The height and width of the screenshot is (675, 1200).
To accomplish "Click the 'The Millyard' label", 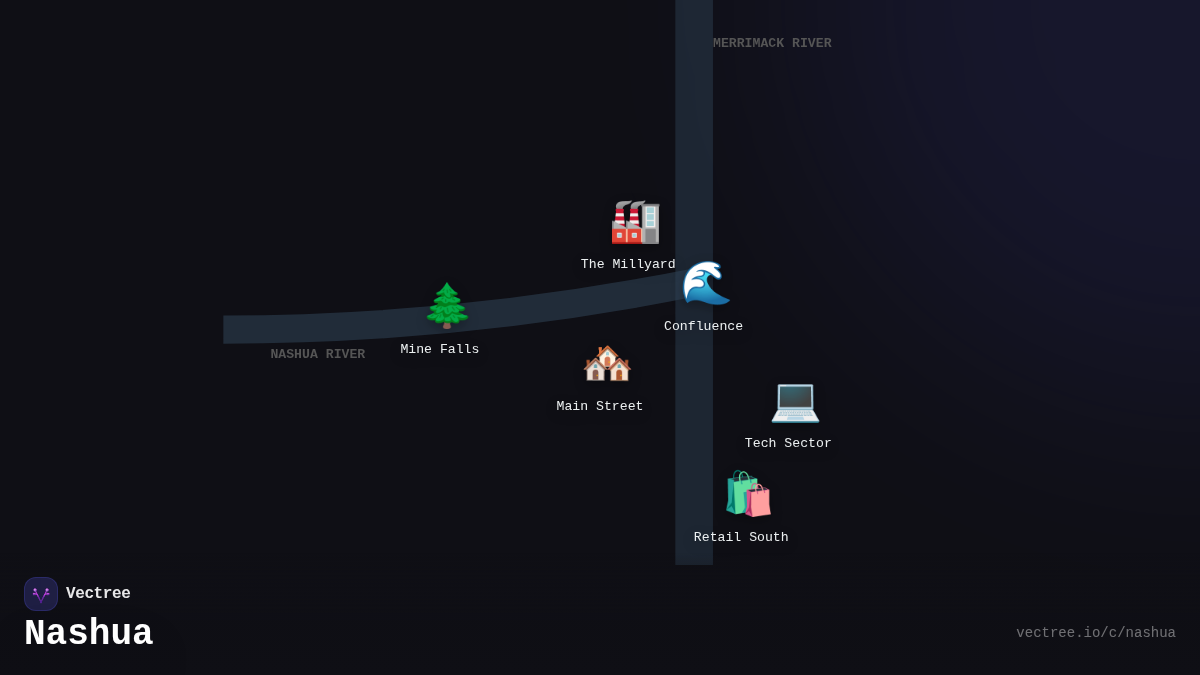I will tap(628, 265).
